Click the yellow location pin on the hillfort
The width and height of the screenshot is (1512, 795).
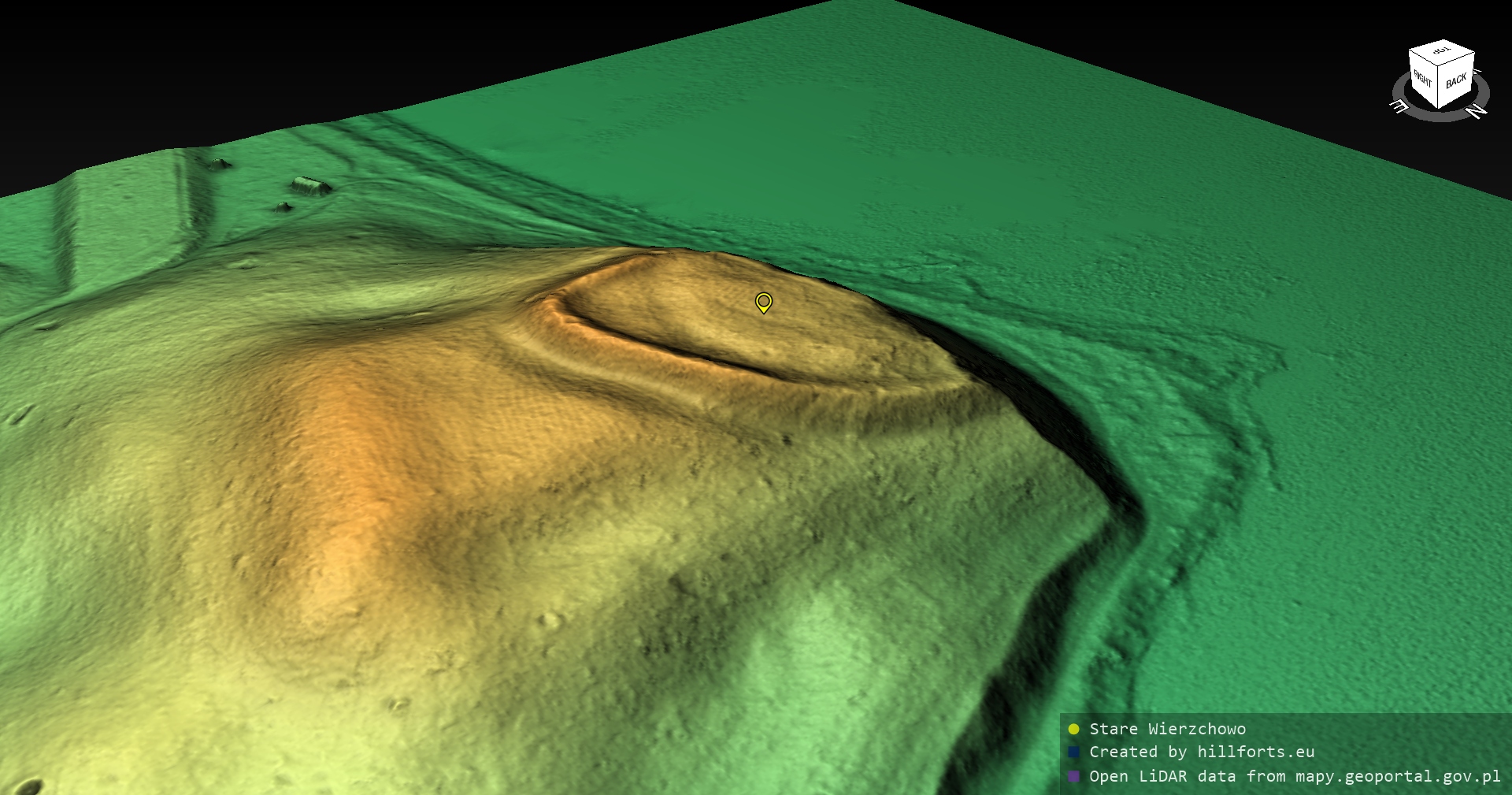(x=763, y=302)
